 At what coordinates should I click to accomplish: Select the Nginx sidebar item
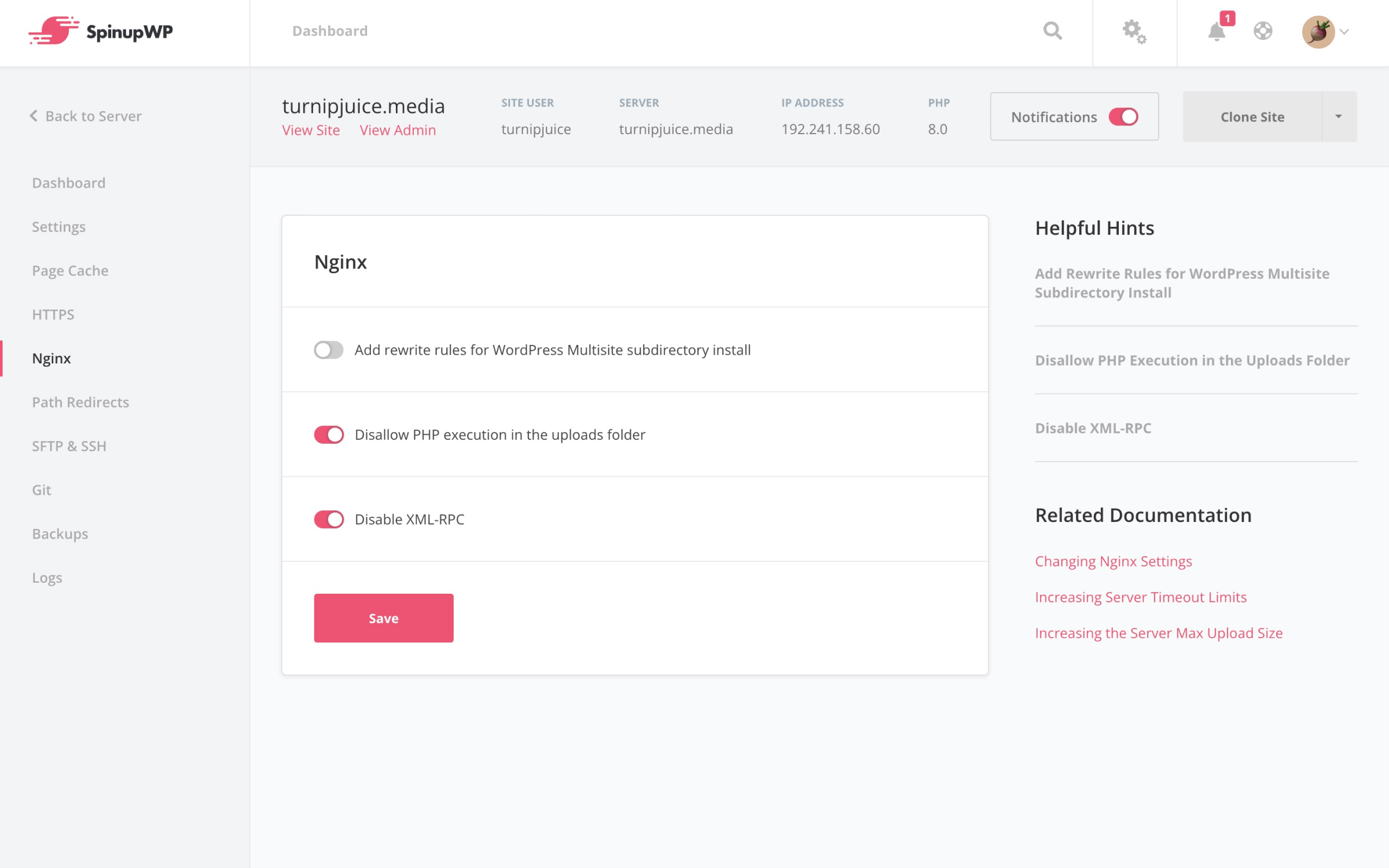[x=52, y=358]
